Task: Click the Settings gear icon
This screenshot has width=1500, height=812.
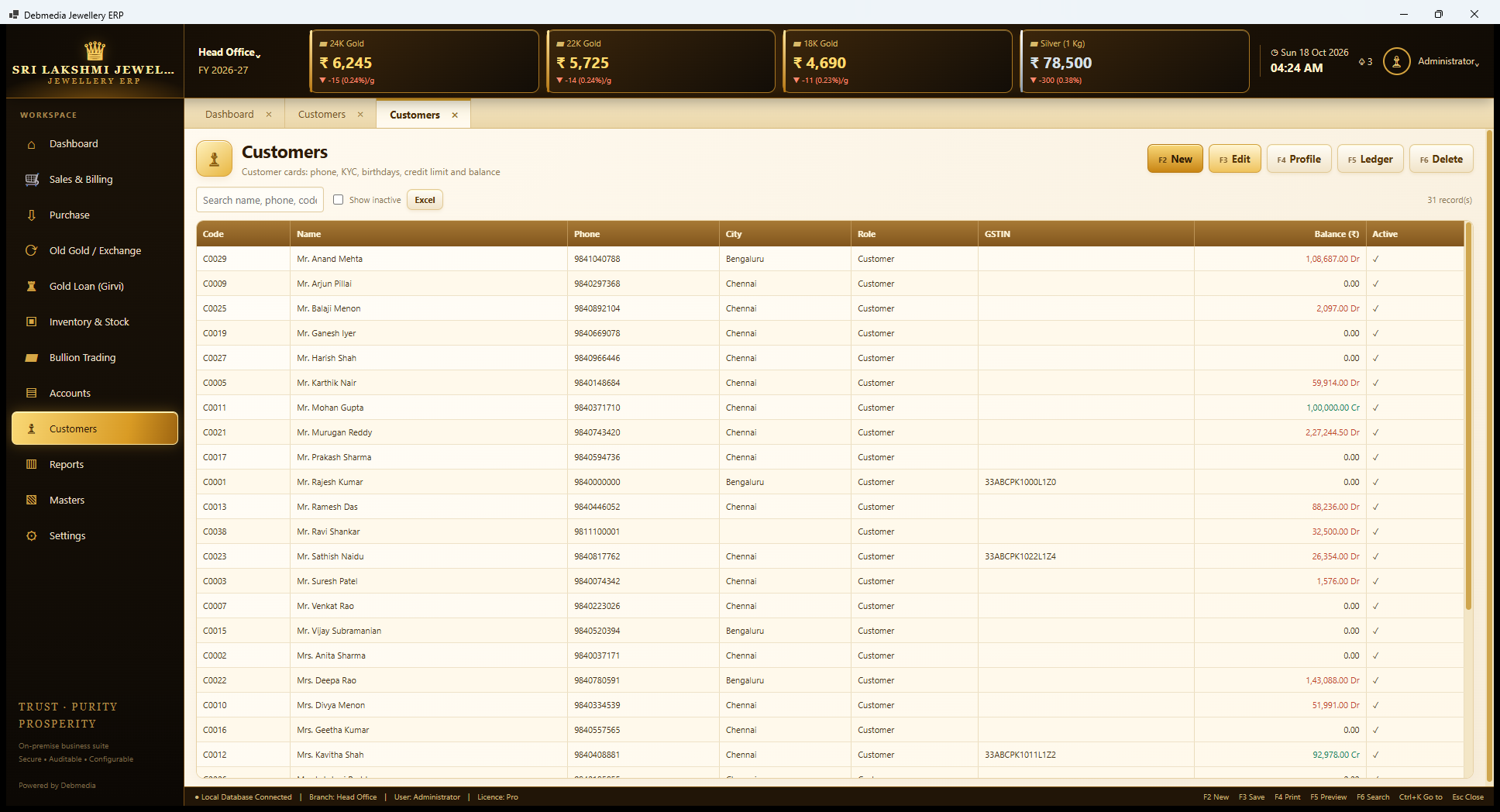Action: (32, 536)
